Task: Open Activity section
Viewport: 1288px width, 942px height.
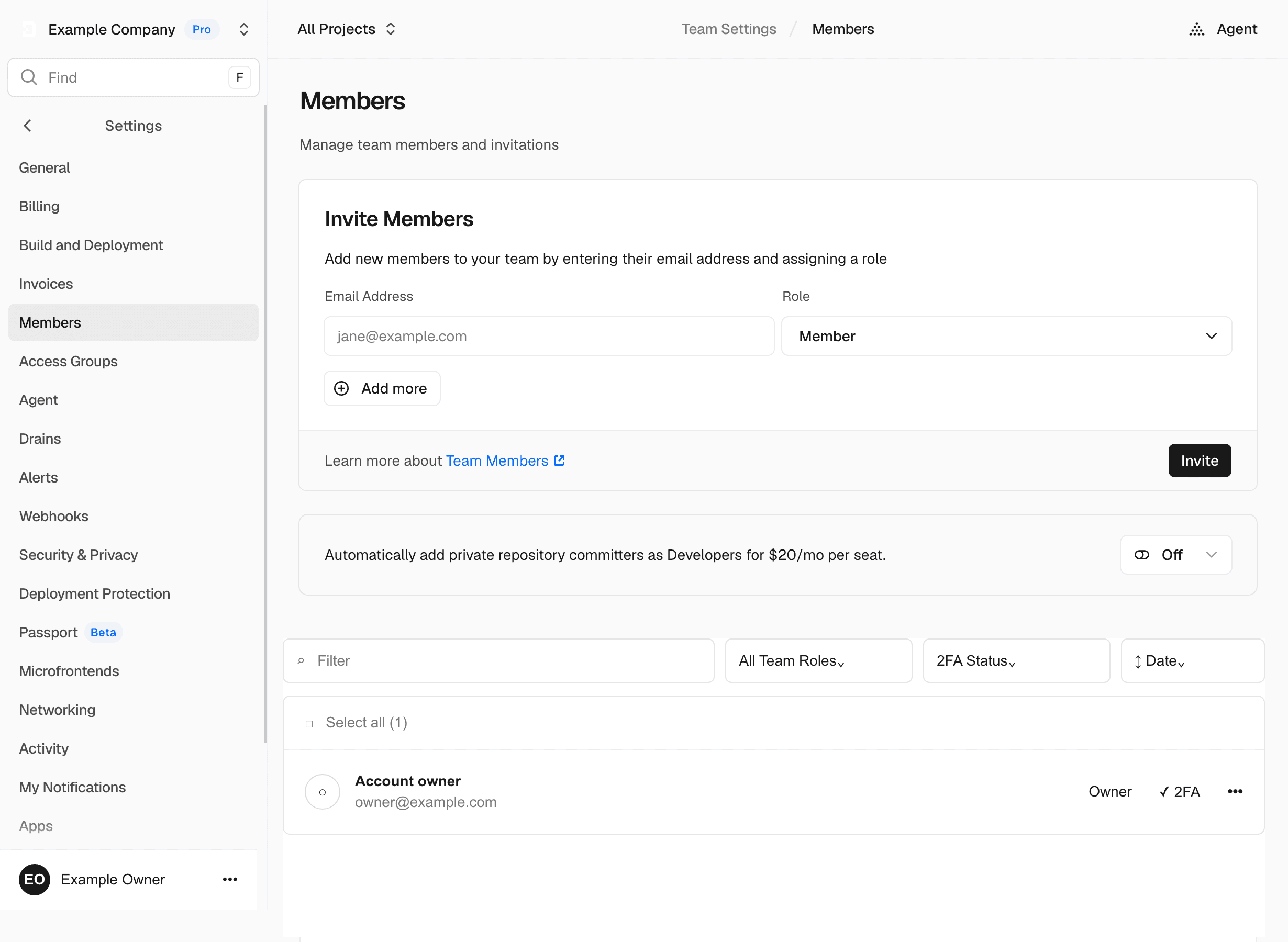Action: pos(134,749)
